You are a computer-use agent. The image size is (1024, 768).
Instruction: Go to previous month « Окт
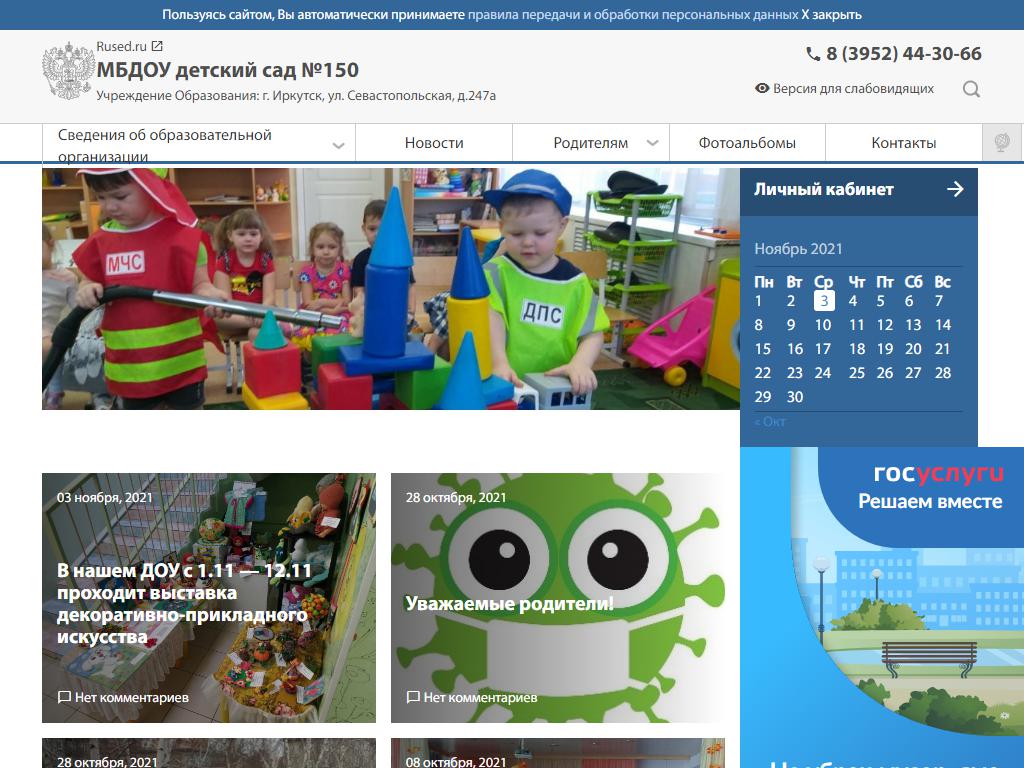pos(770,421)
